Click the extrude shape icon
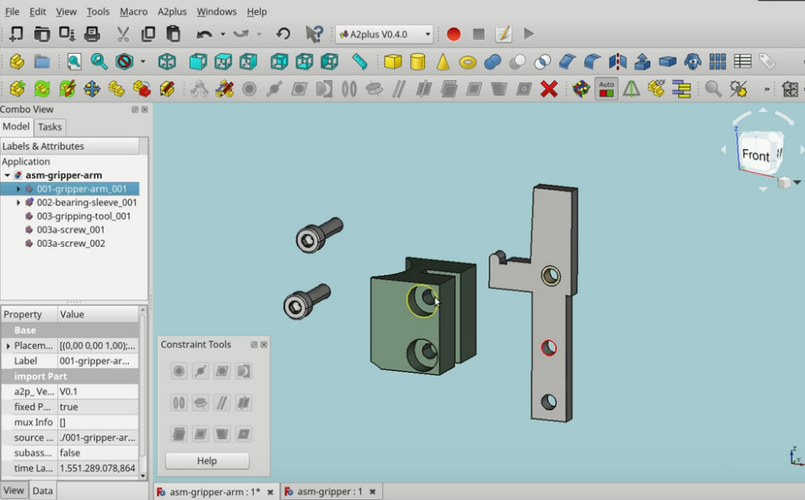 click(x=642, y=62)
